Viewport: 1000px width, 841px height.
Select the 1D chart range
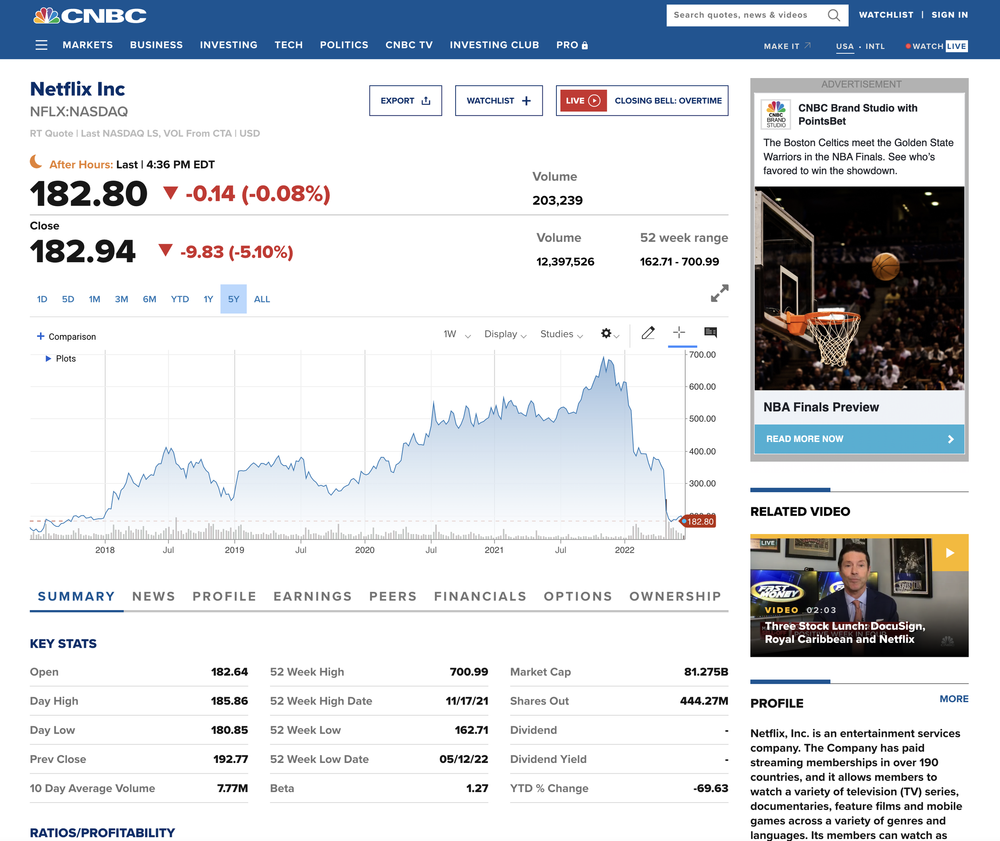pos(42,299)
